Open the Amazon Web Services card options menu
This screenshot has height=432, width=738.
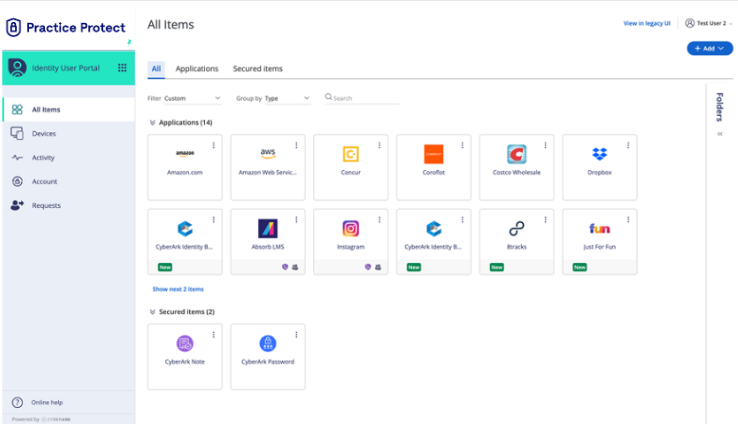(297, 145)
